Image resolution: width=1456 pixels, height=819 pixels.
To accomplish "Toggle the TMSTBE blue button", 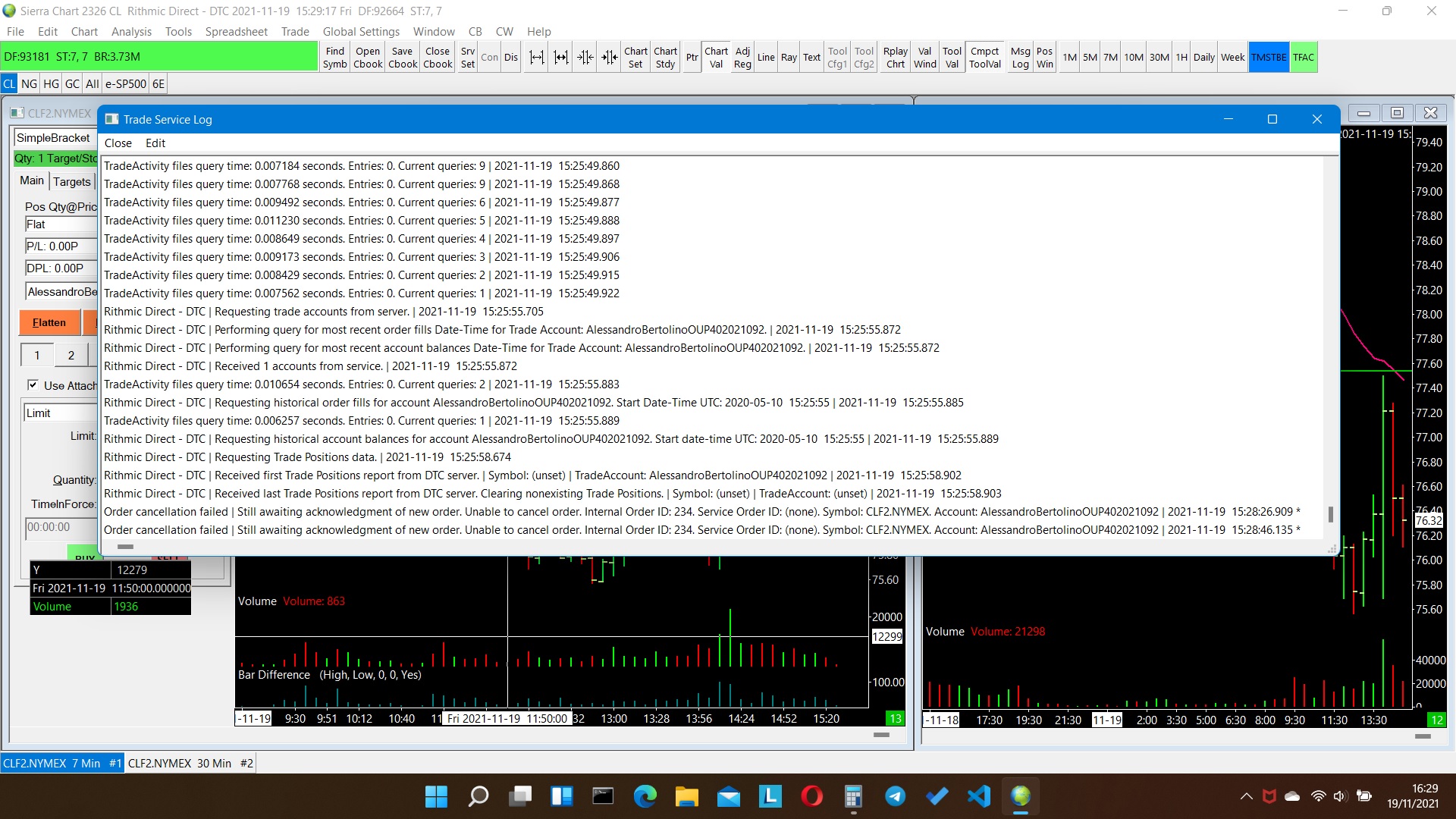I will click(x=1269, y=57).
